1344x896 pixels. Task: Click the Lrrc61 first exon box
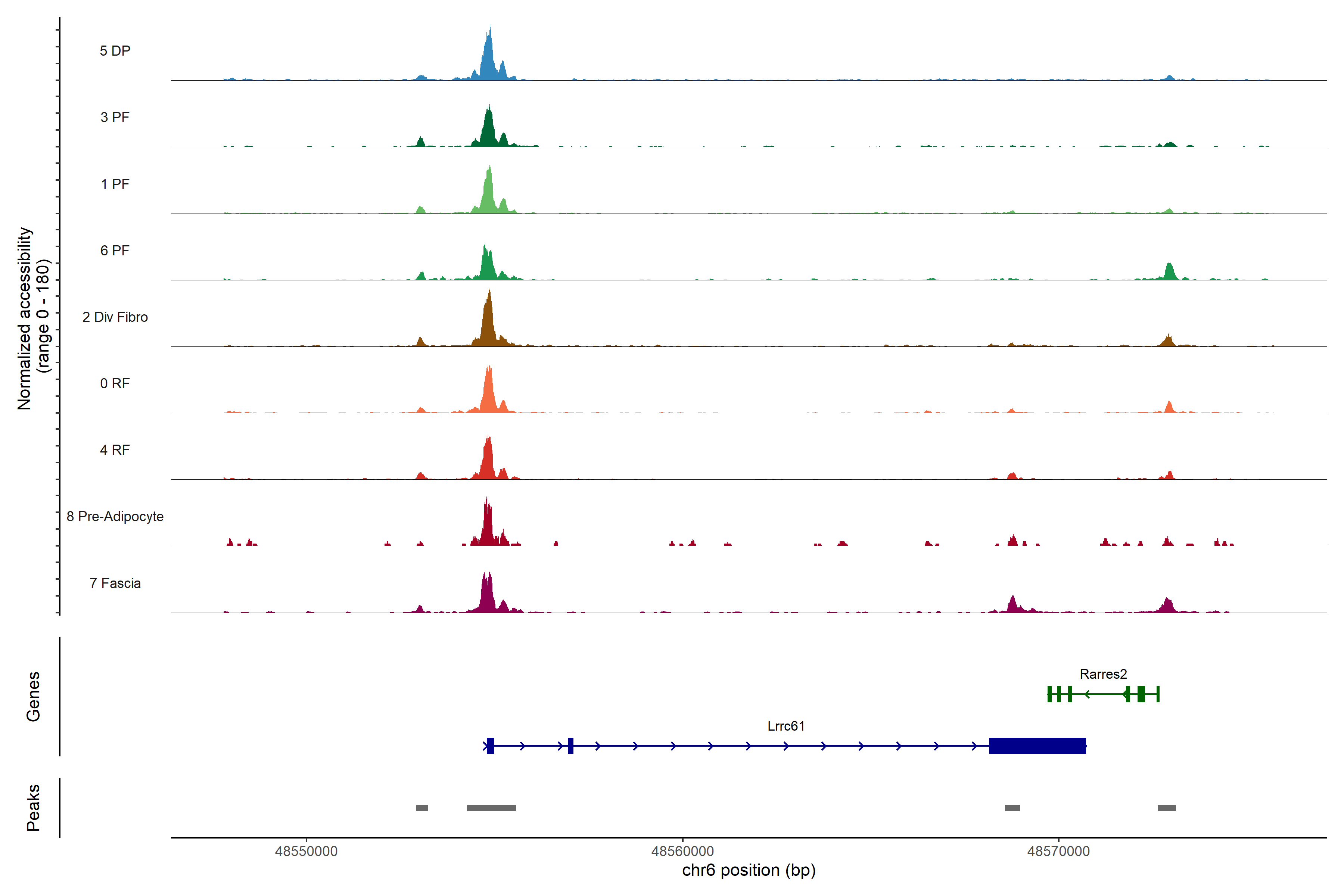click(x=490, y=746)
